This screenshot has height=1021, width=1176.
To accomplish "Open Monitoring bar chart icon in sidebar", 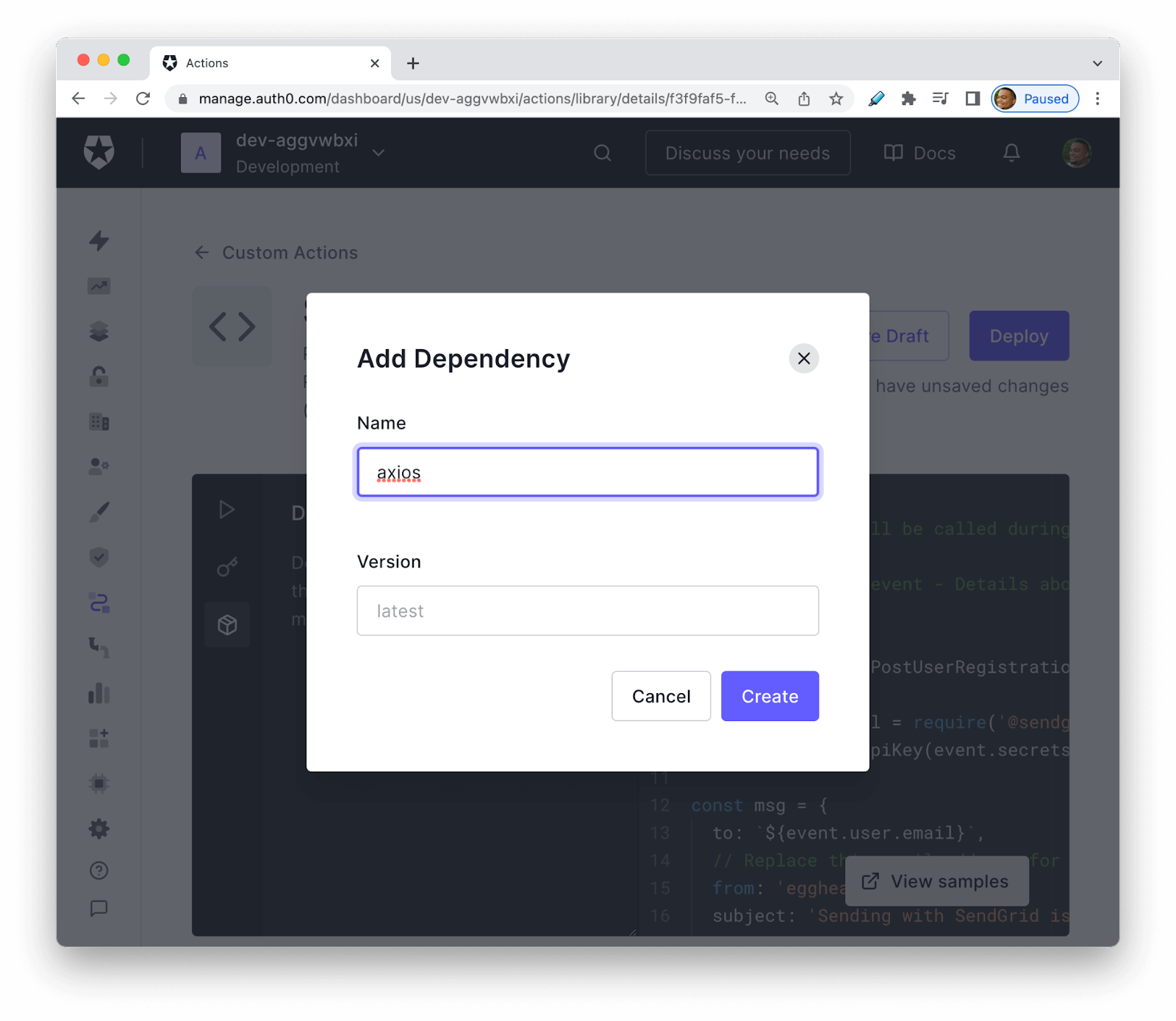I will coord(99,693).
